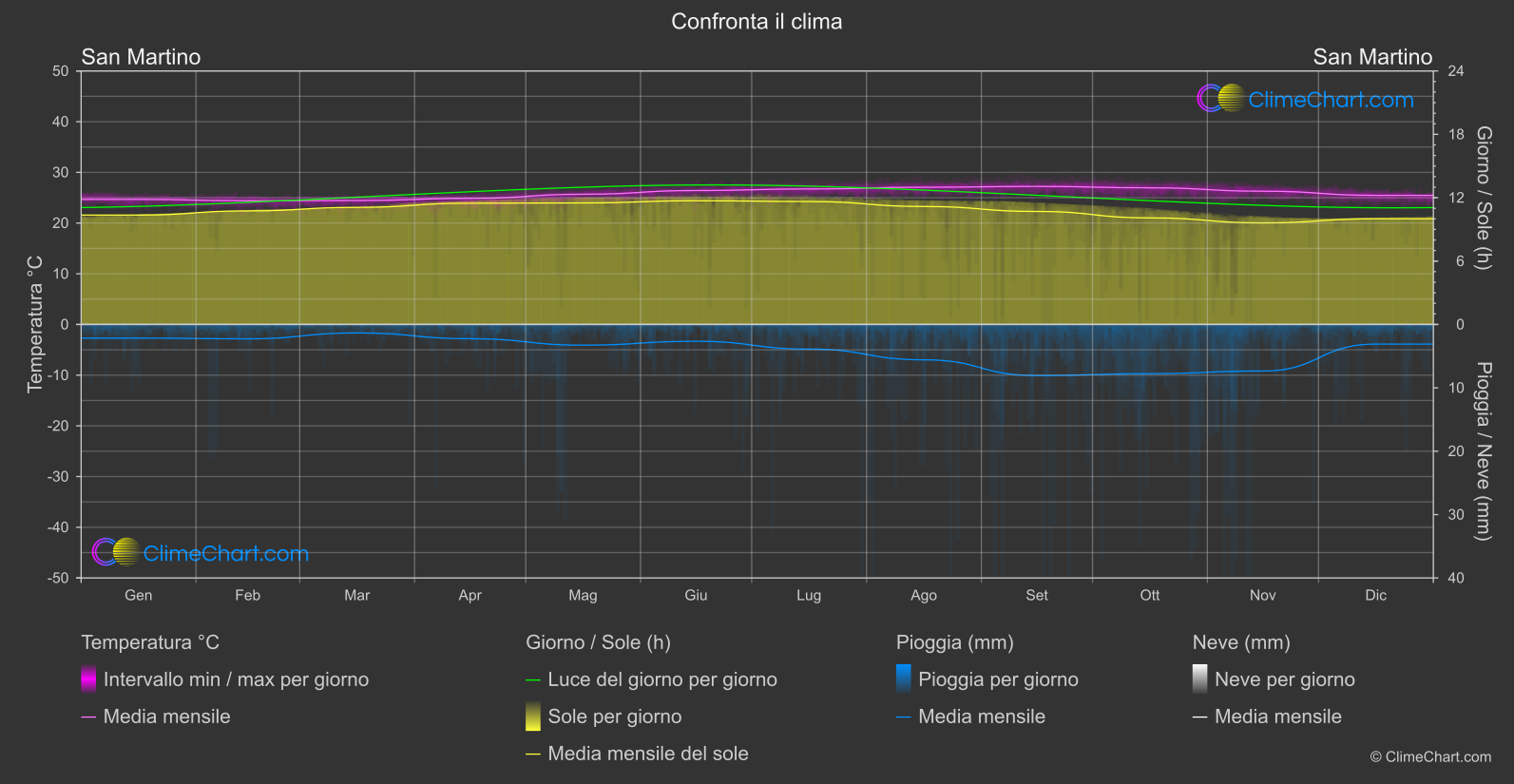Open ClimeChart.com link at bottom left

(226, 553)
